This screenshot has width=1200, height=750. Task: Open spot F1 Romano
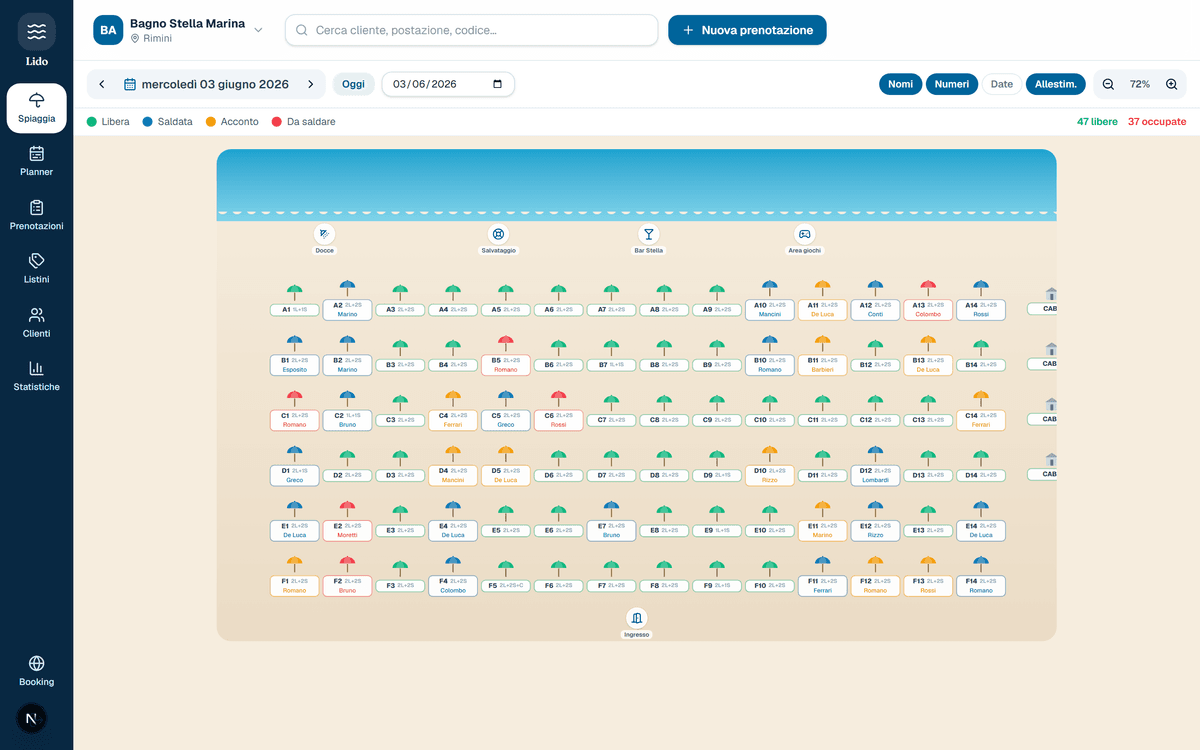pos(294,586)
